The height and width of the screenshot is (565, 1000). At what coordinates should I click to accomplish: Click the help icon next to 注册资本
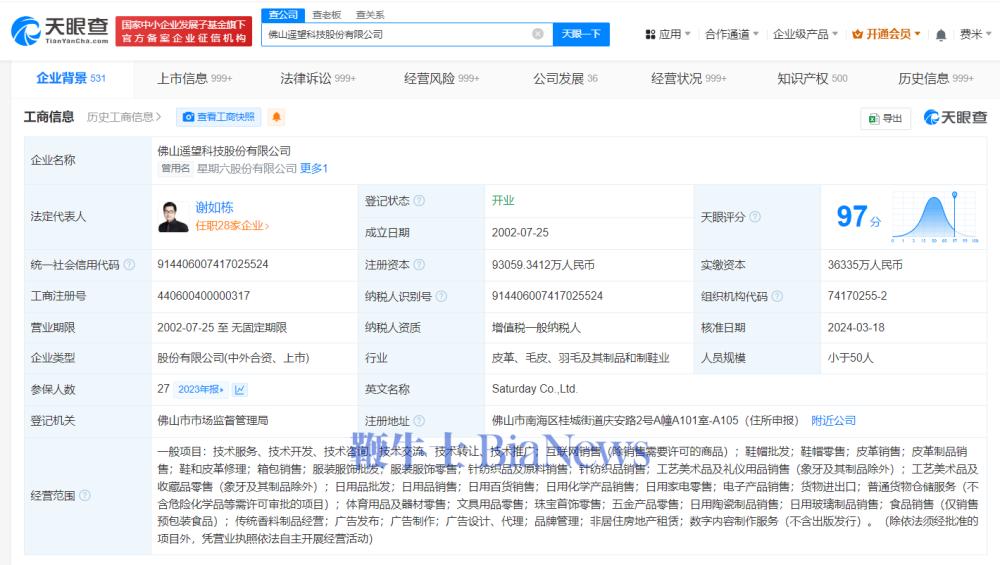coord(419,265)
